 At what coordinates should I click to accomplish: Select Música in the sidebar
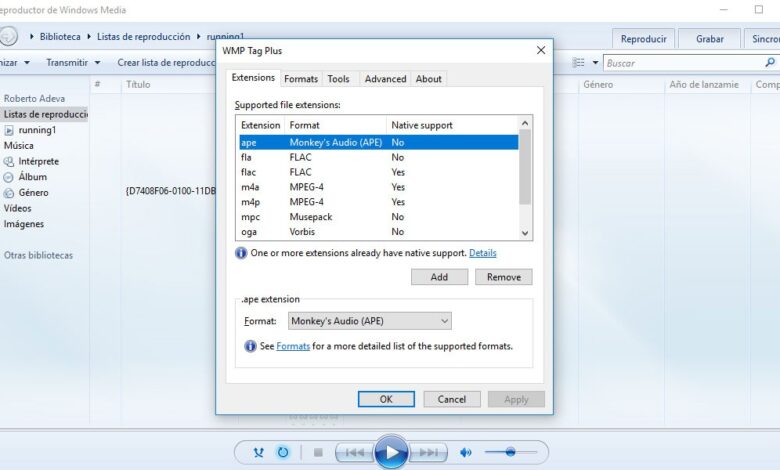point(18,146)
